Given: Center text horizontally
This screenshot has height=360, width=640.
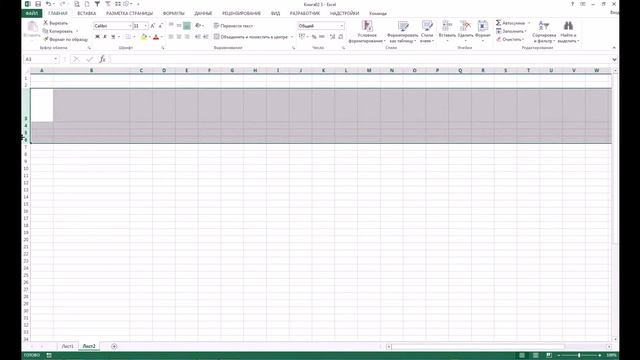Looking at the screenshot, I should (179, 37).
